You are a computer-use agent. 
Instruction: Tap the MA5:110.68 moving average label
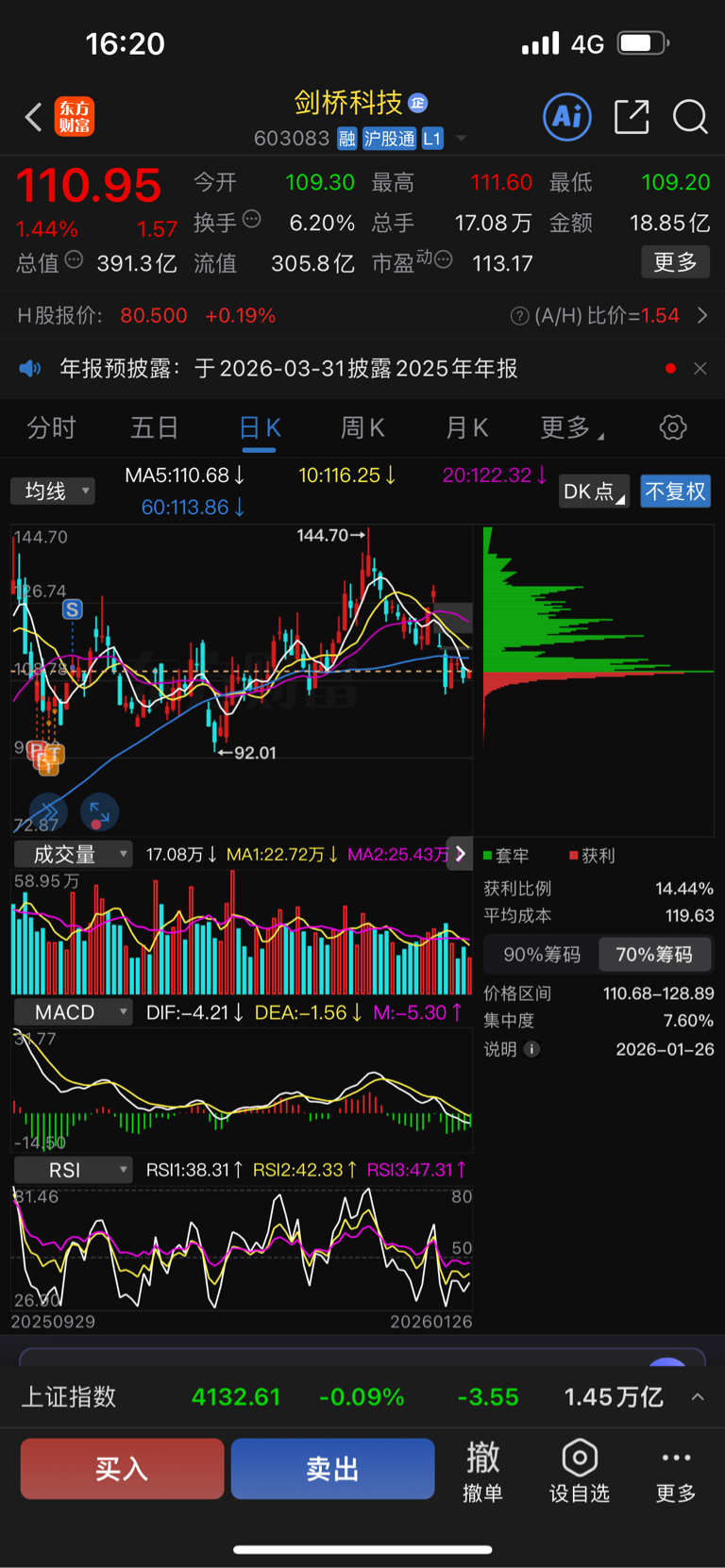click(185, 475)
